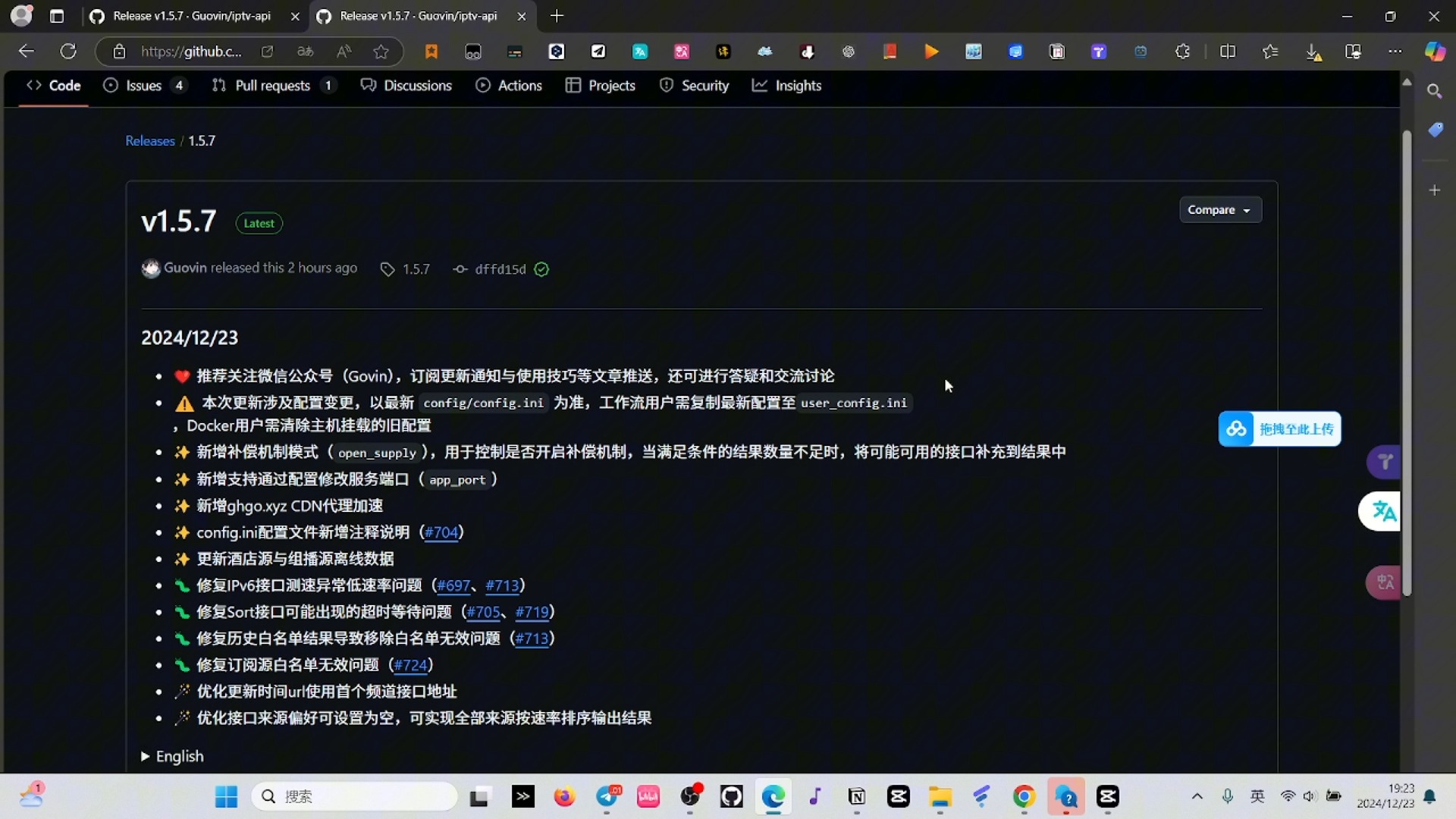Screen dimensions: 1456x819
Task: Open Guovin author profile link
Action: (x=185, y=268)
